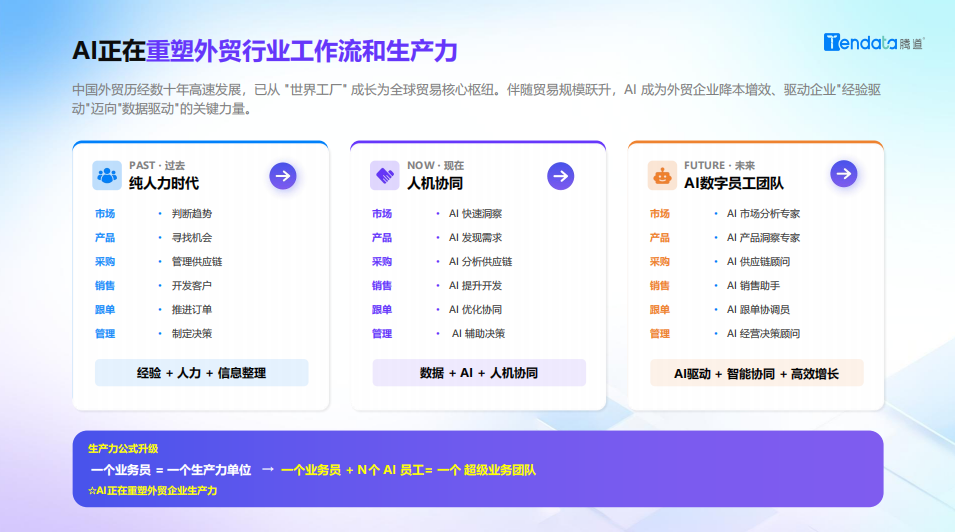Click the slide title AI正在重塑外贸行业工作流和生产力
The width and height of the screenshot is (955, 532).
tap(265, 51)
